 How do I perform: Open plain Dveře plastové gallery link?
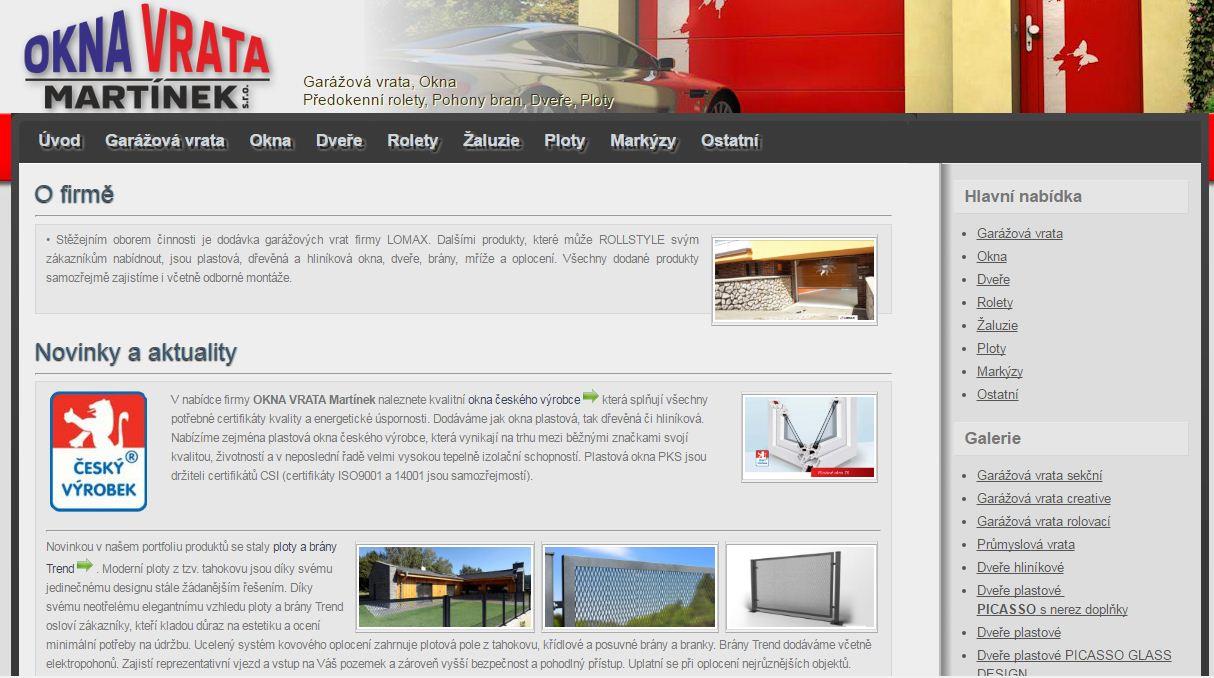pos(1019,633)
